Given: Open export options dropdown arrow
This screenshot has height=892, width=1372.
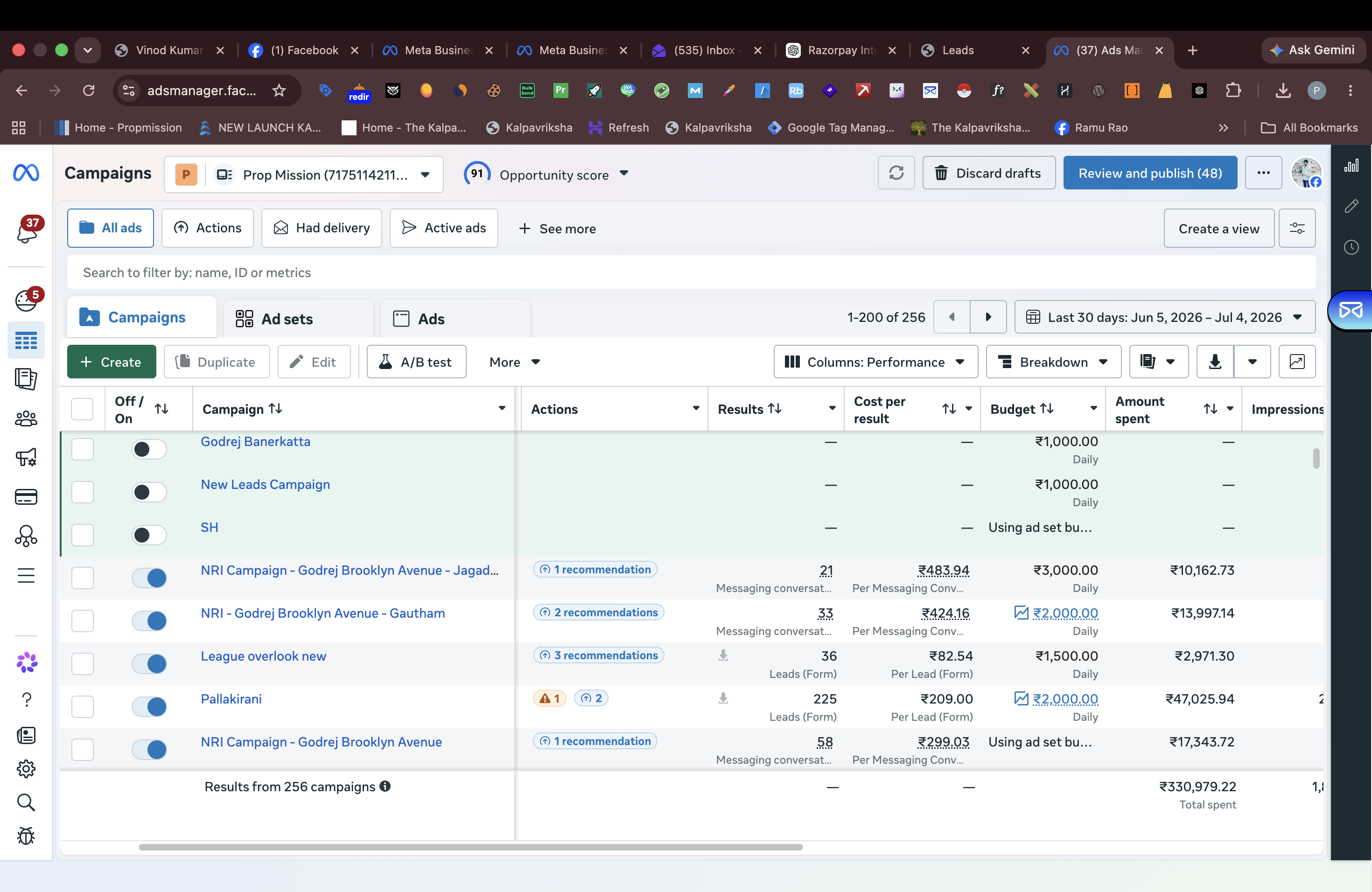Looking at the screenshot, I should (1252, 362).
